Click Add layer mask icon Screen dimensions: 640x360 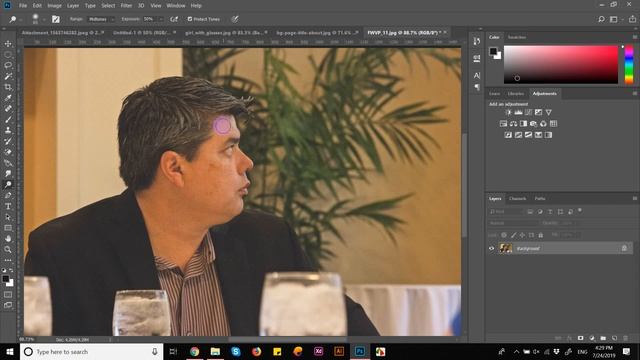pyautogui.click(x=580, y=338)
